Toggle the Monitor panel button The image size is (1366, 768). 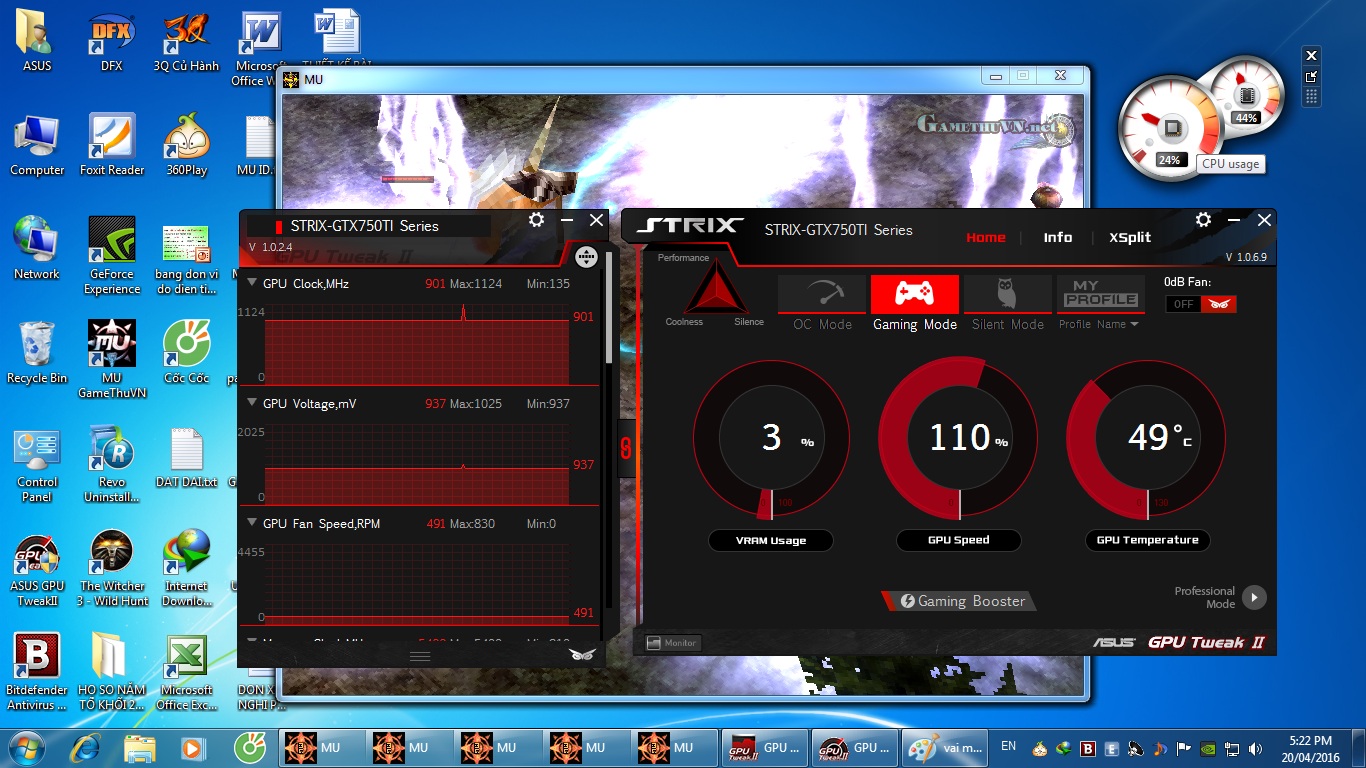pyautogui.click(x=673, y=643)
